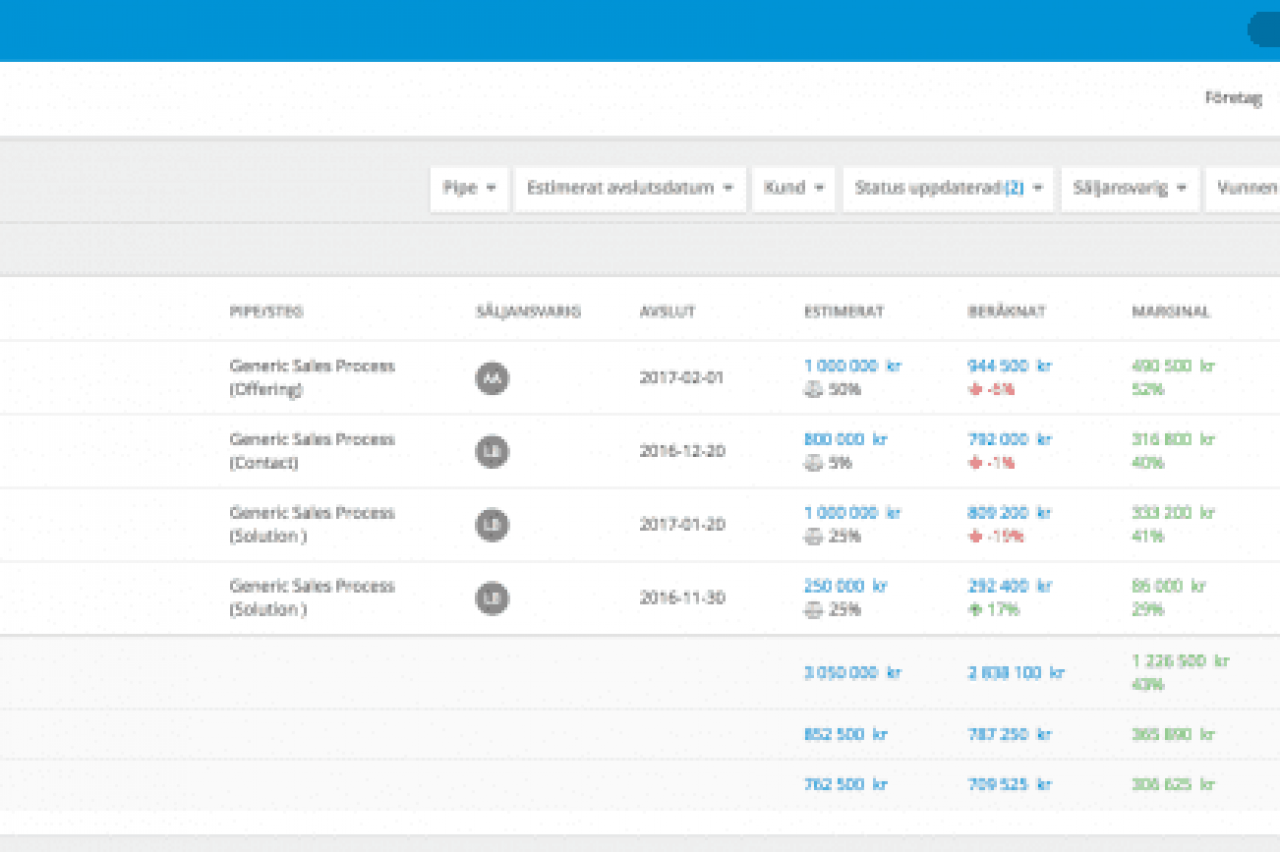Click the LE avatar in the 2016-11-30 row
This screenshot has height=852, width=1280.
pyautogui.click(x=492, y=598)
